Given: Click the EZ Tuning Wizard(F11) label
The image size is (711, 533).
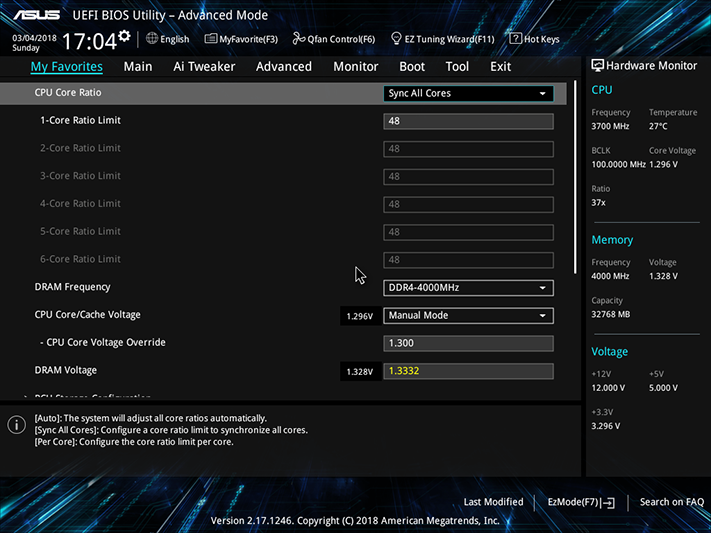Looking at the screenshot, I should (449, 39).
